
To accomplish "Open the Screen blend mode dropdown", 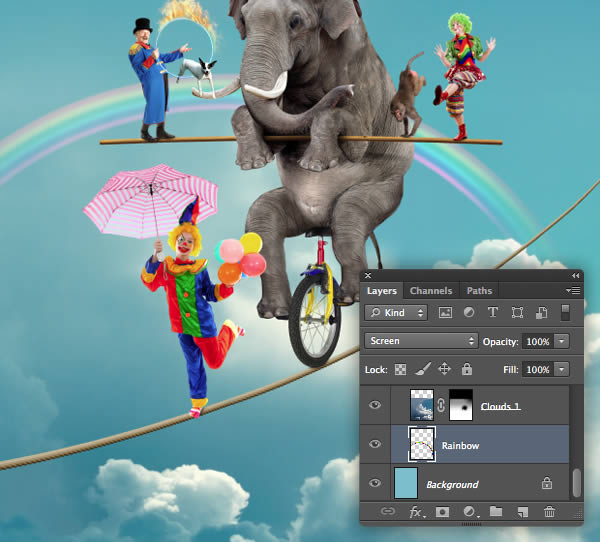I will pyautogui.click(x=421, y=341).
